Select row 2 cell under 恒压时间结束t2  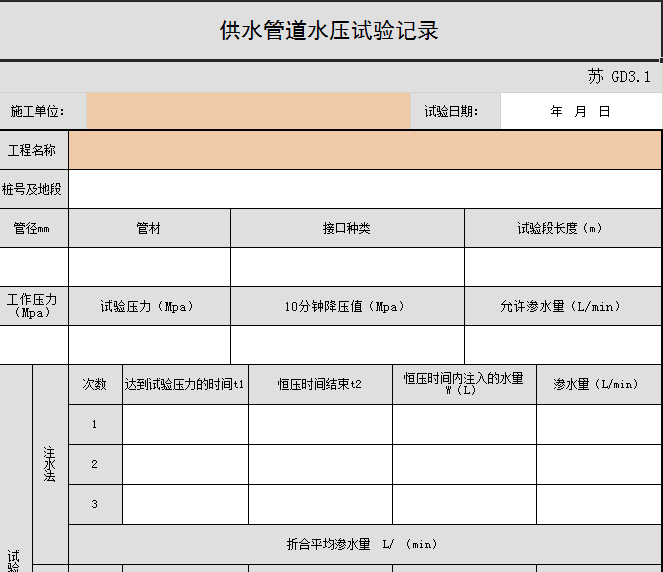pyautogui.click(x=320, y=464)
